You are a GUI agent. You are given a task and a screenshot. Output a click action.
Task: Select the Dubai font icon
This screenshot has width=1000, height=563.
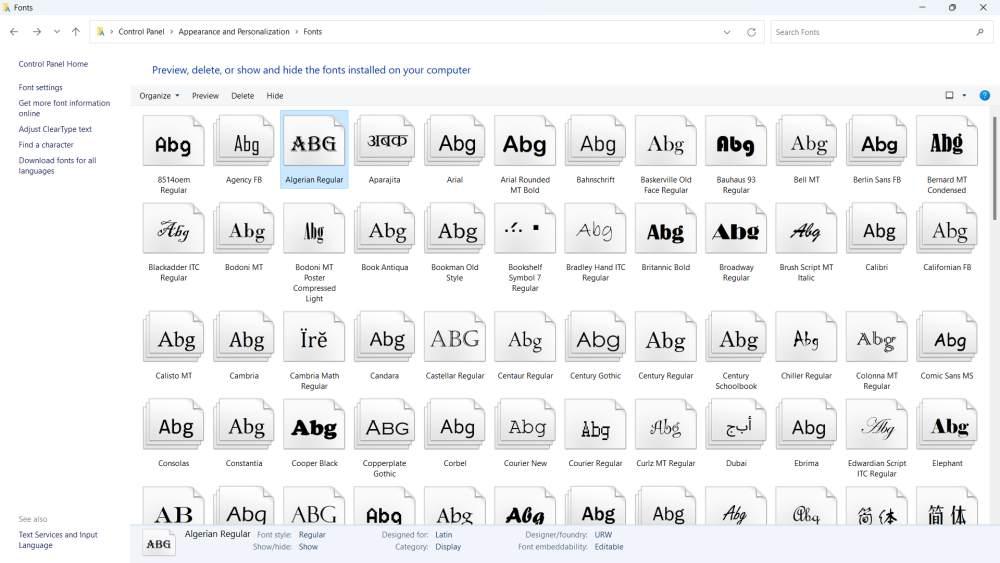(x=736, y=425)
